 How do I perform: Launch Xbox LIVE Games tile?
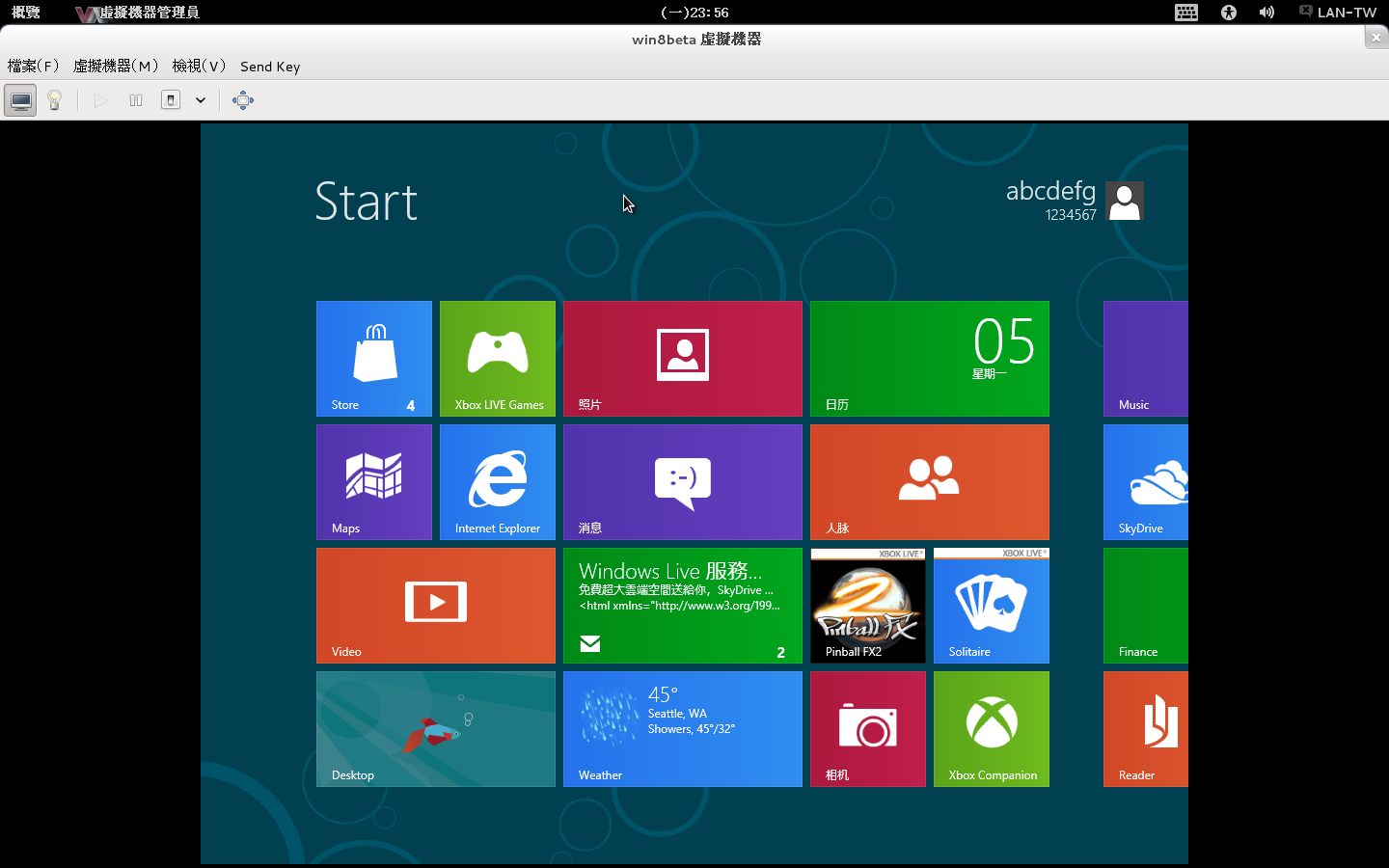(497, 358)
